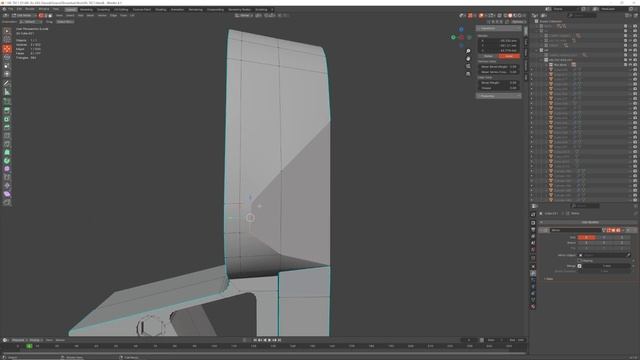
Task: Choose the Inset Faces tool
Action: (x=7, y=119)
